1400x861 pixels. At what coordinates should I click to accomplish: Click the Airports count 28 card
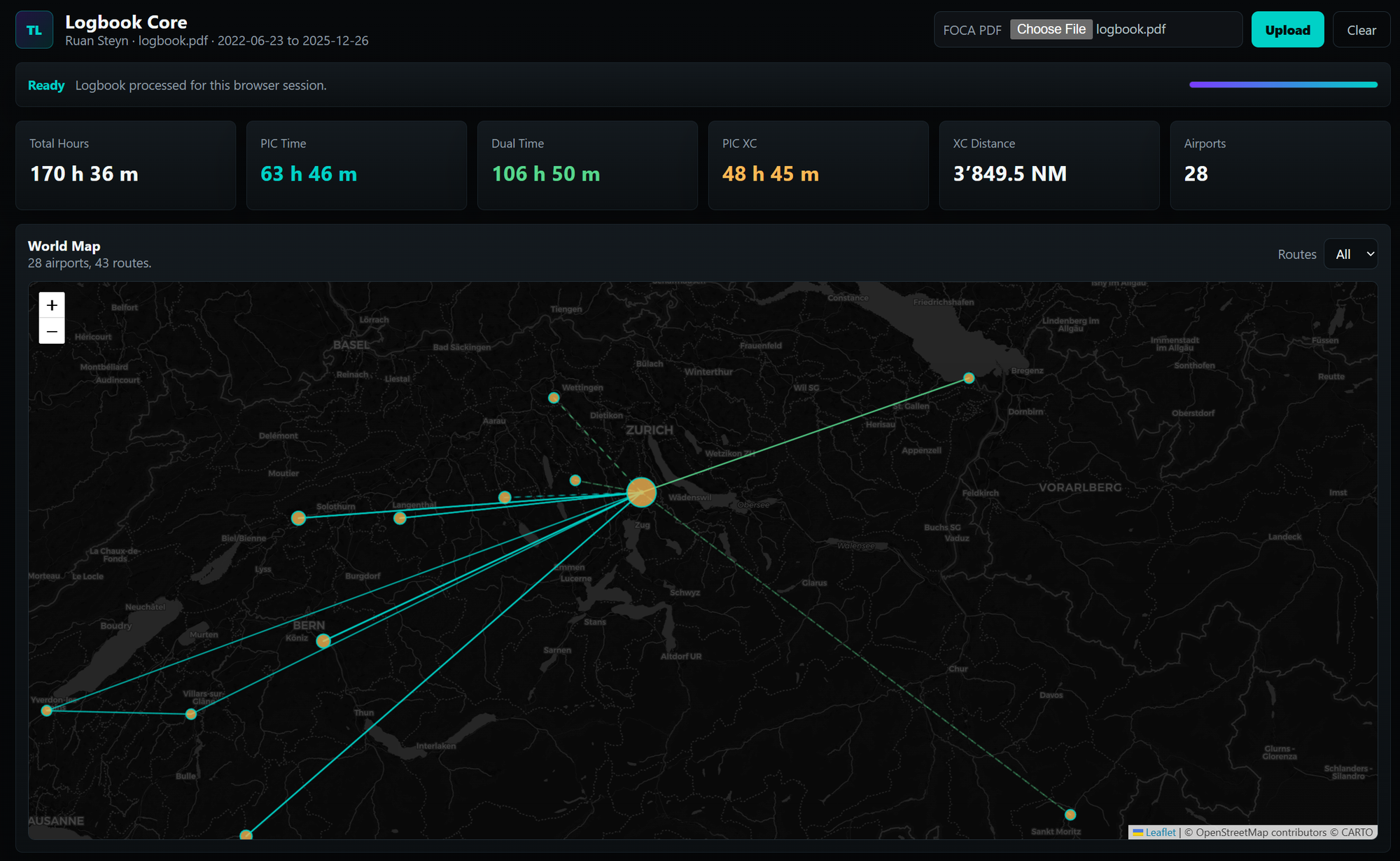(1280, 165)
